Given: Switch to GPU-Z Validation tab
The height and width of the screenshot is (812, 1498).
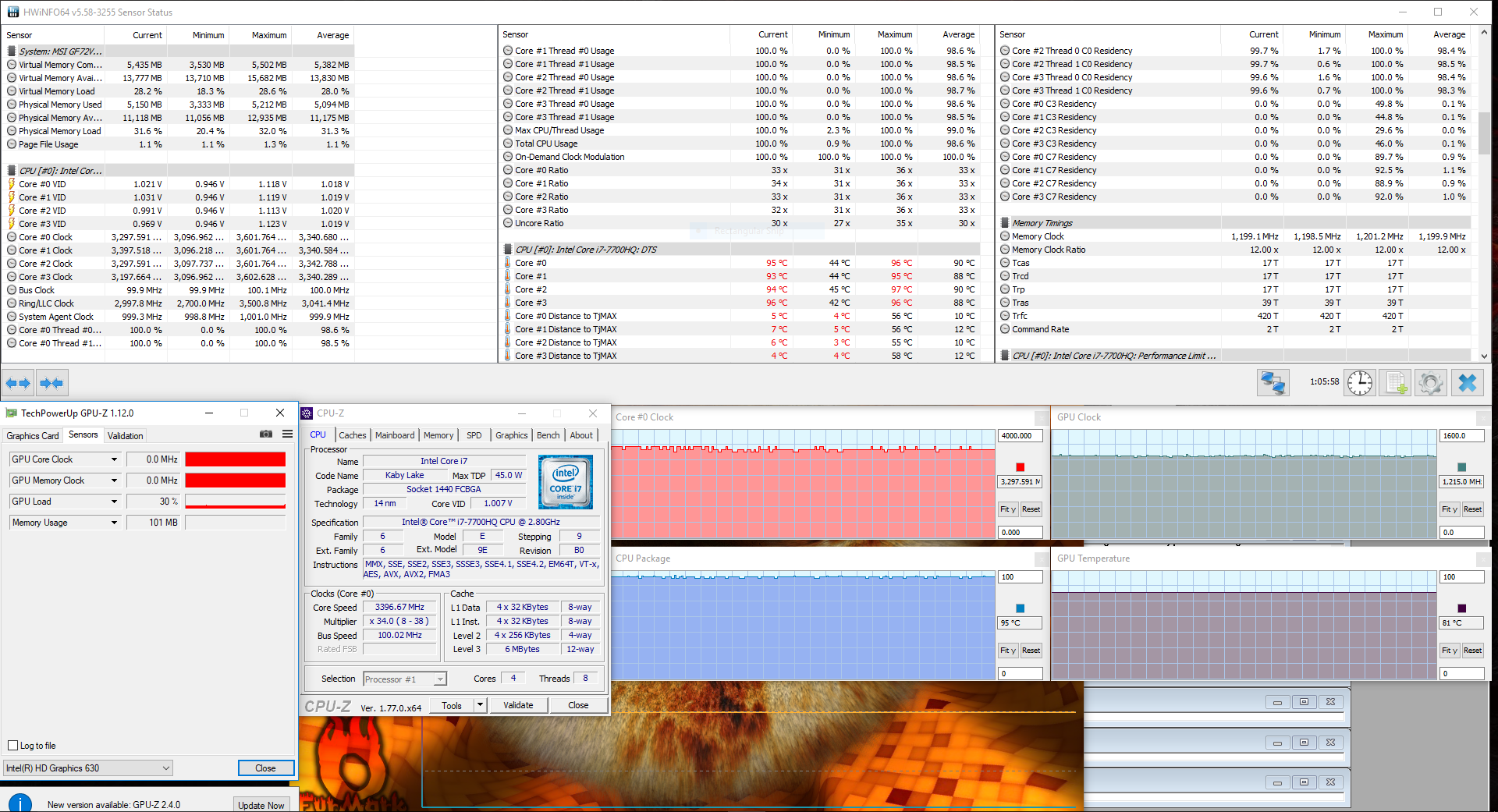Looking at the screenshot, I should (126, 436).
